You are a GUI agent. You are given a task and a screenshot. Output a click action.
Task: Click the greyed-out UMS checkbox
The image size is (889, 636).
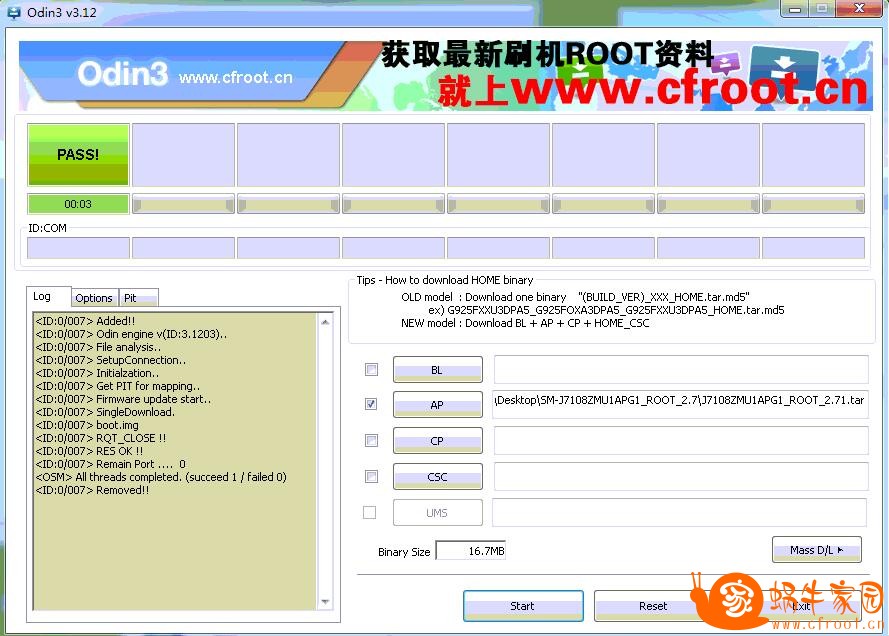click(x=369, y=512)
